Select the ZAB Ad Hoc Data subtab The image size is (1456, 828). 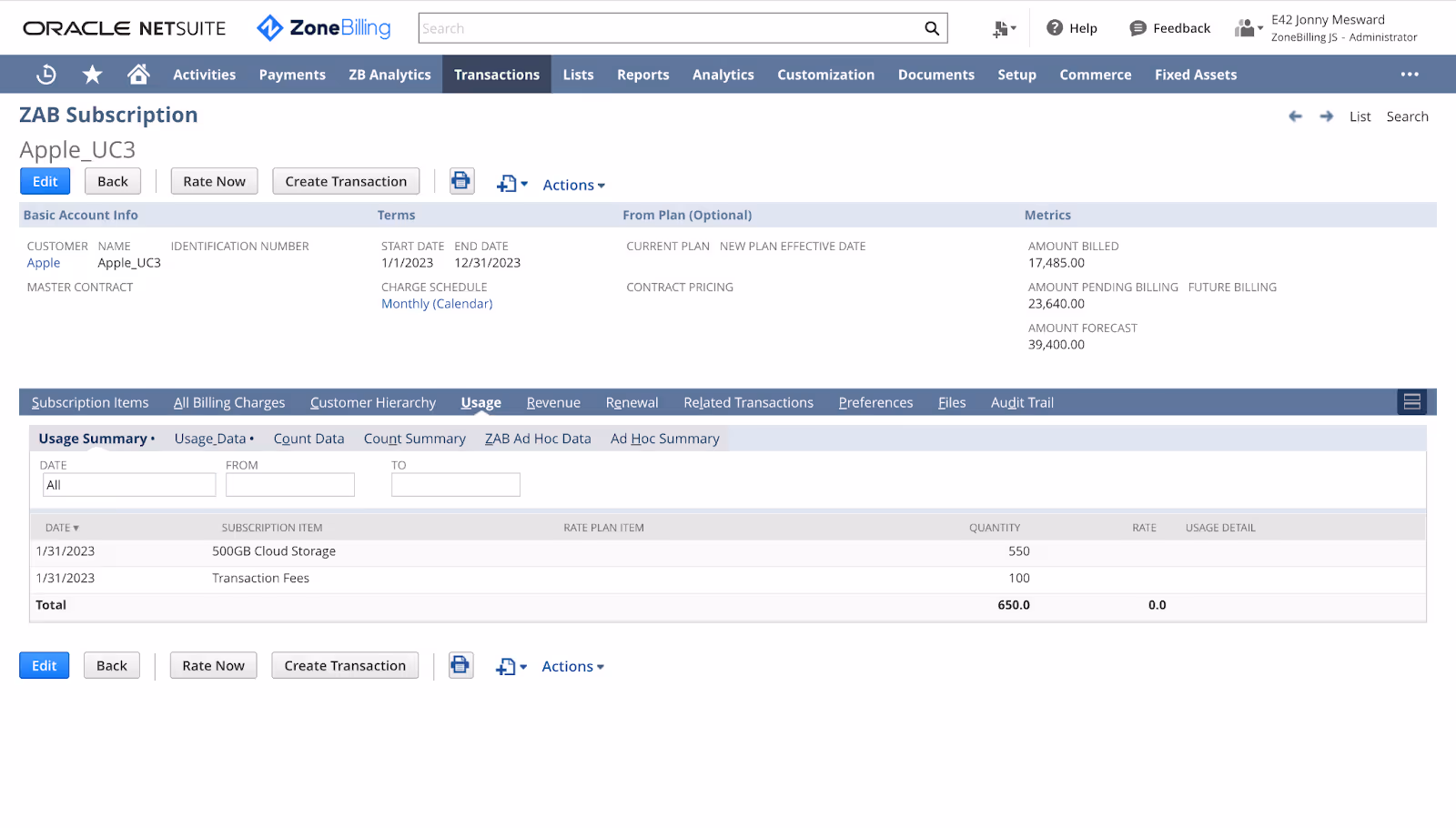click(538, 439)
